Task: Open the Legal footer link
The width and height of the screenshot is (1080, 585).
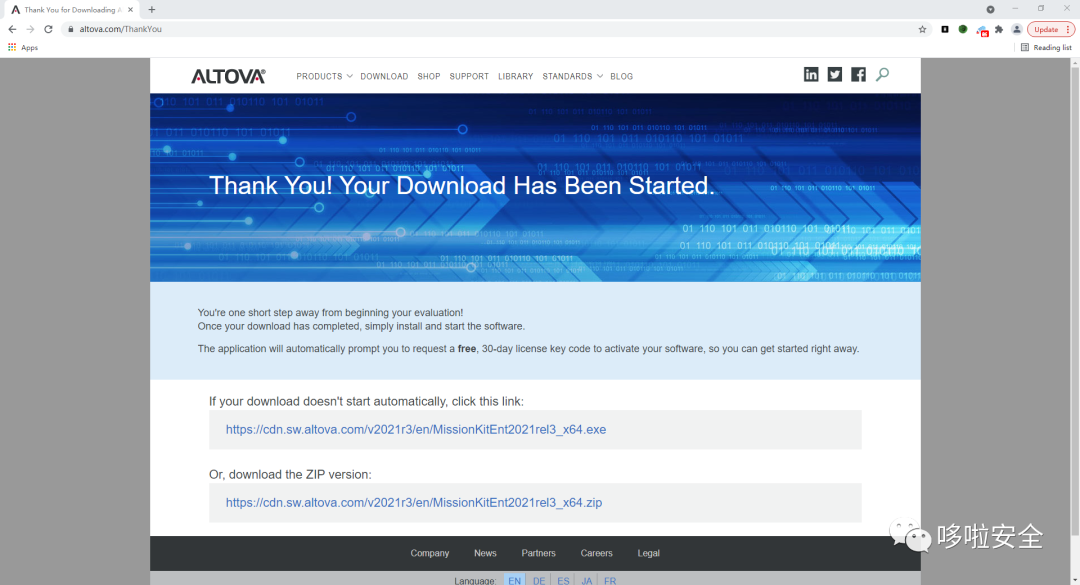Action: click(x=648, y=553)
